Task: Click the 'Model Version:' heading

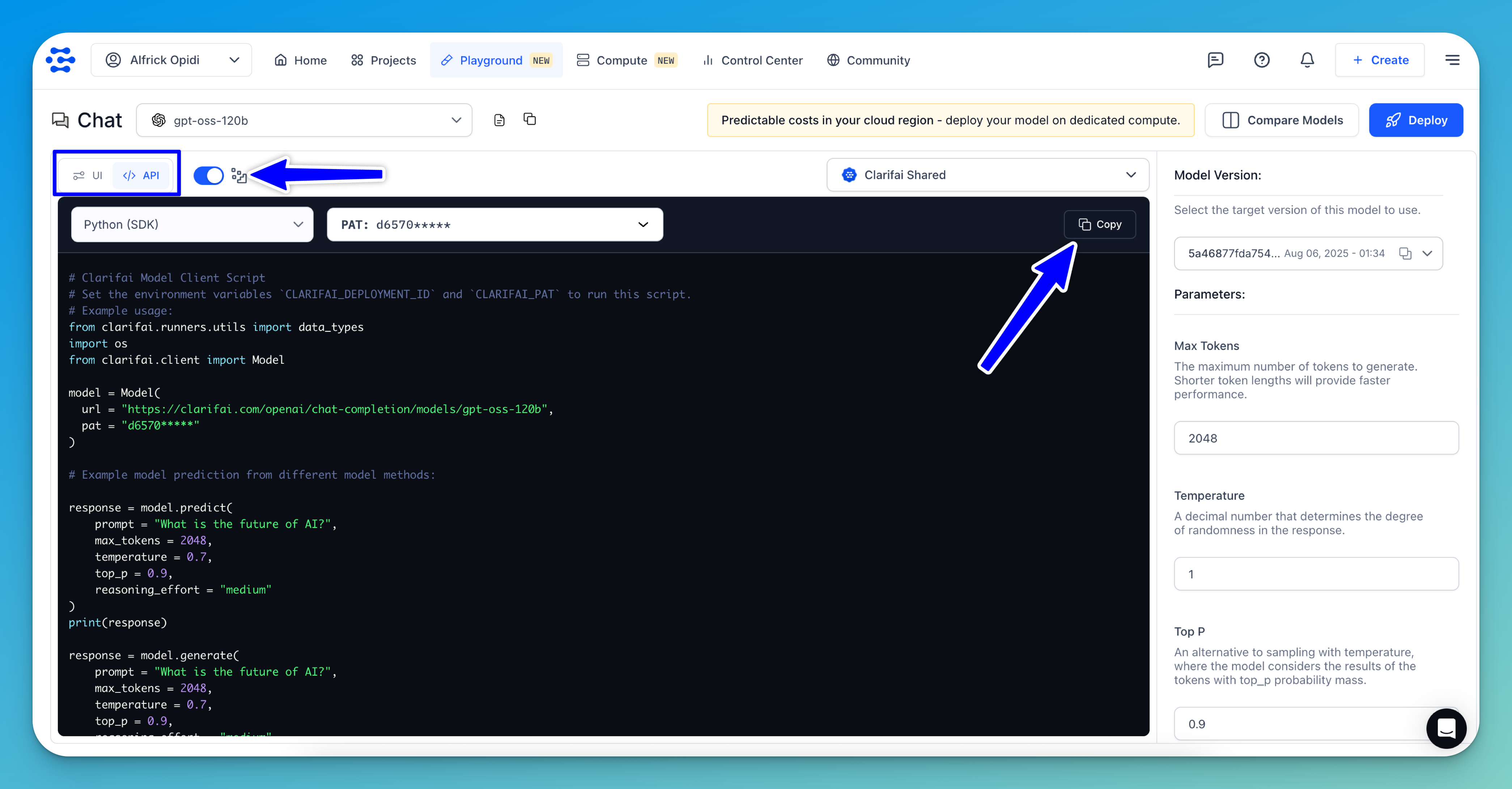Action: tap(1217, 175)
